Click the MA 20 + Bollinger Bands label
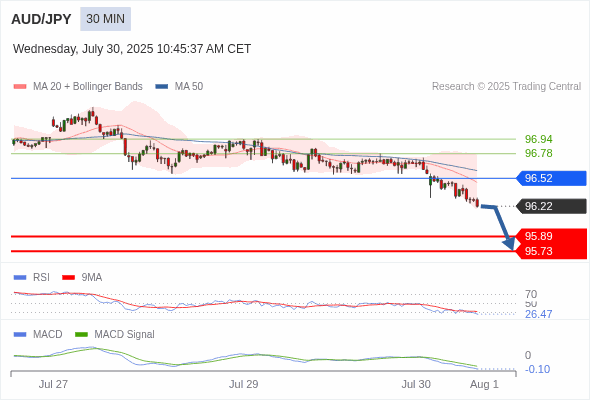 88,87
